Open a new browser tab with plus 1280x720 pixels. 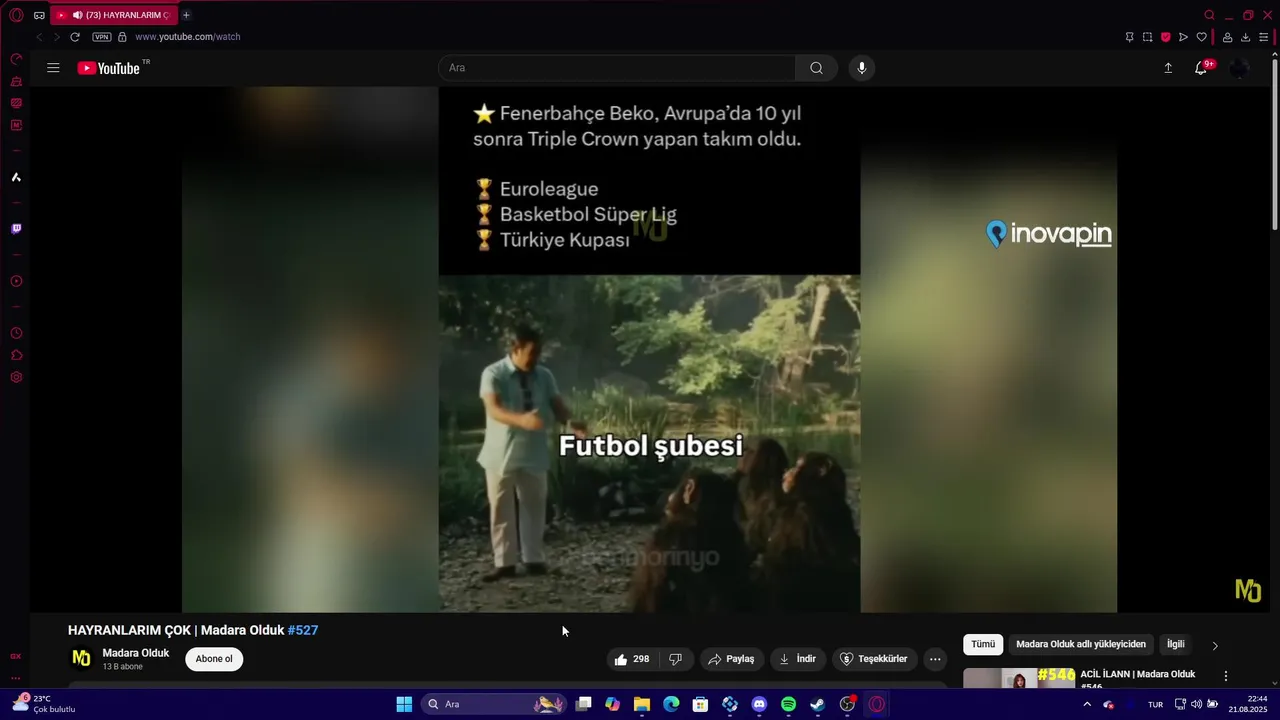click(x=186, y=15)
